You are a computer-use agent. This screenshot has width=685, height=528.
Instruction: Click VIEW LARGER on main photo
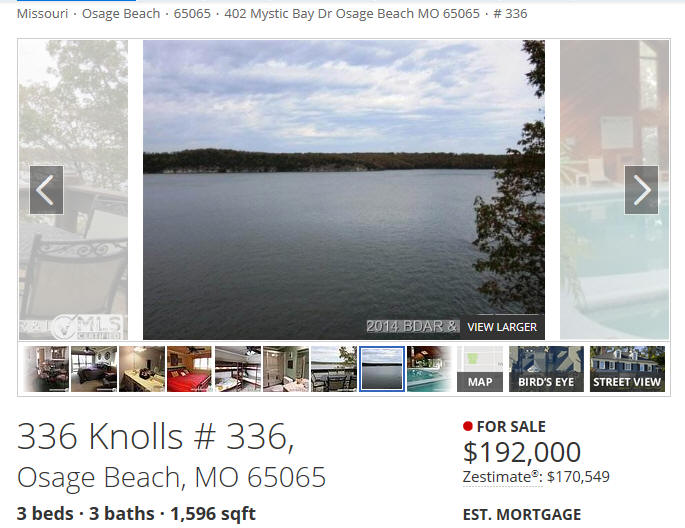[x=502, y=327]
